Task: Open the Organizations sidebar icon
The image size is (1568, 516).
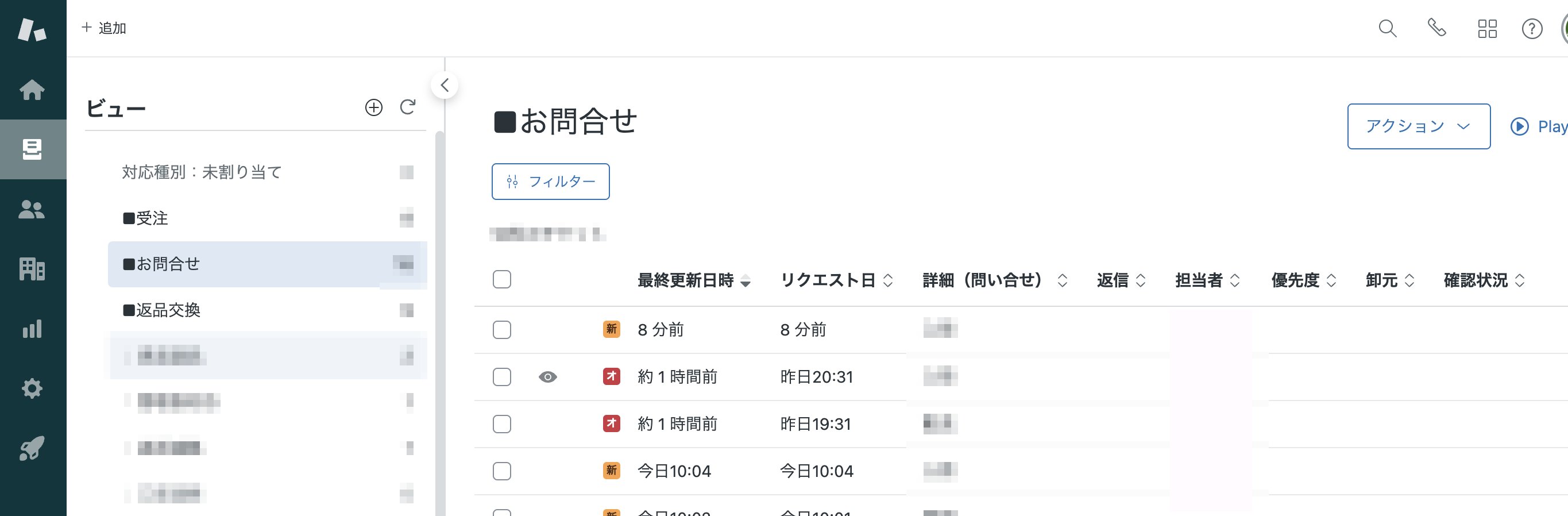Action: [32, 269]
